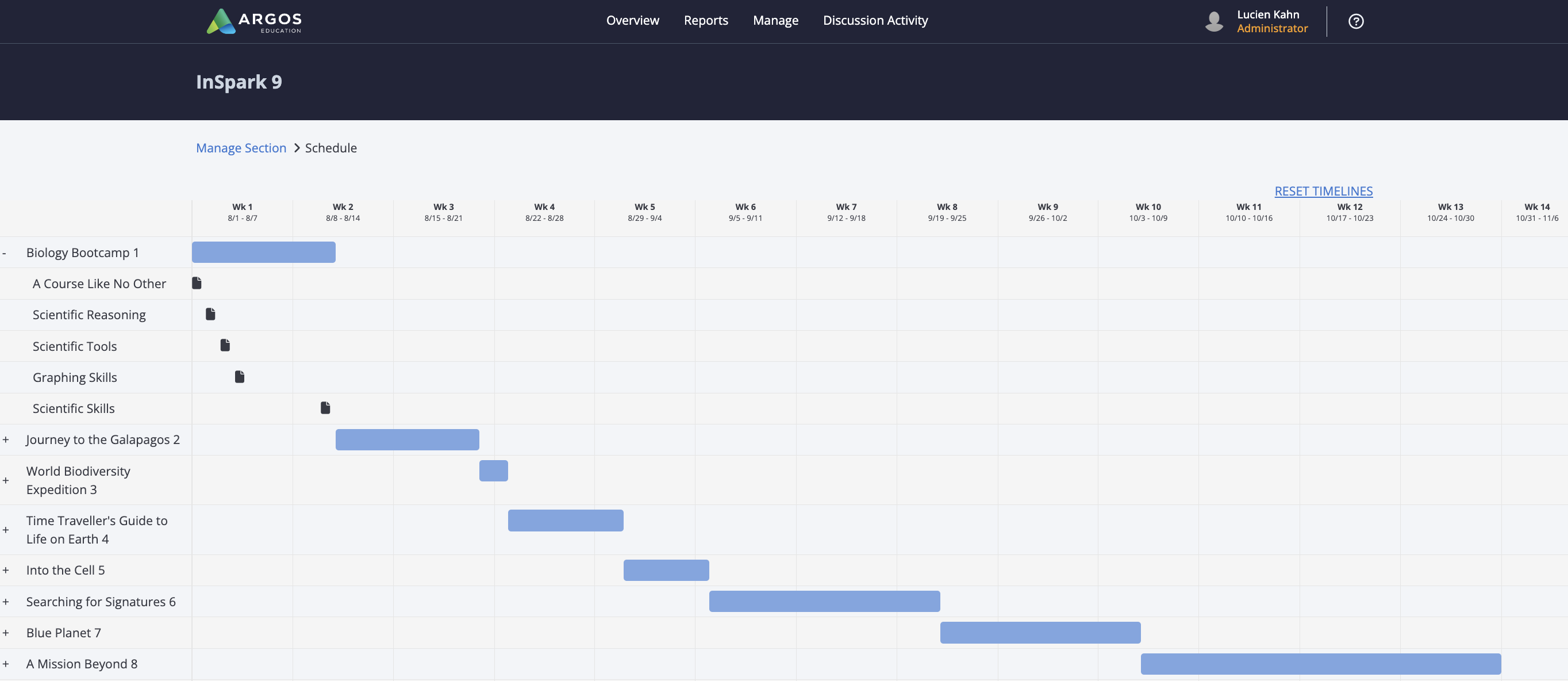
Task: Navigate to Discussion Activity
Action: coord(875,20)
